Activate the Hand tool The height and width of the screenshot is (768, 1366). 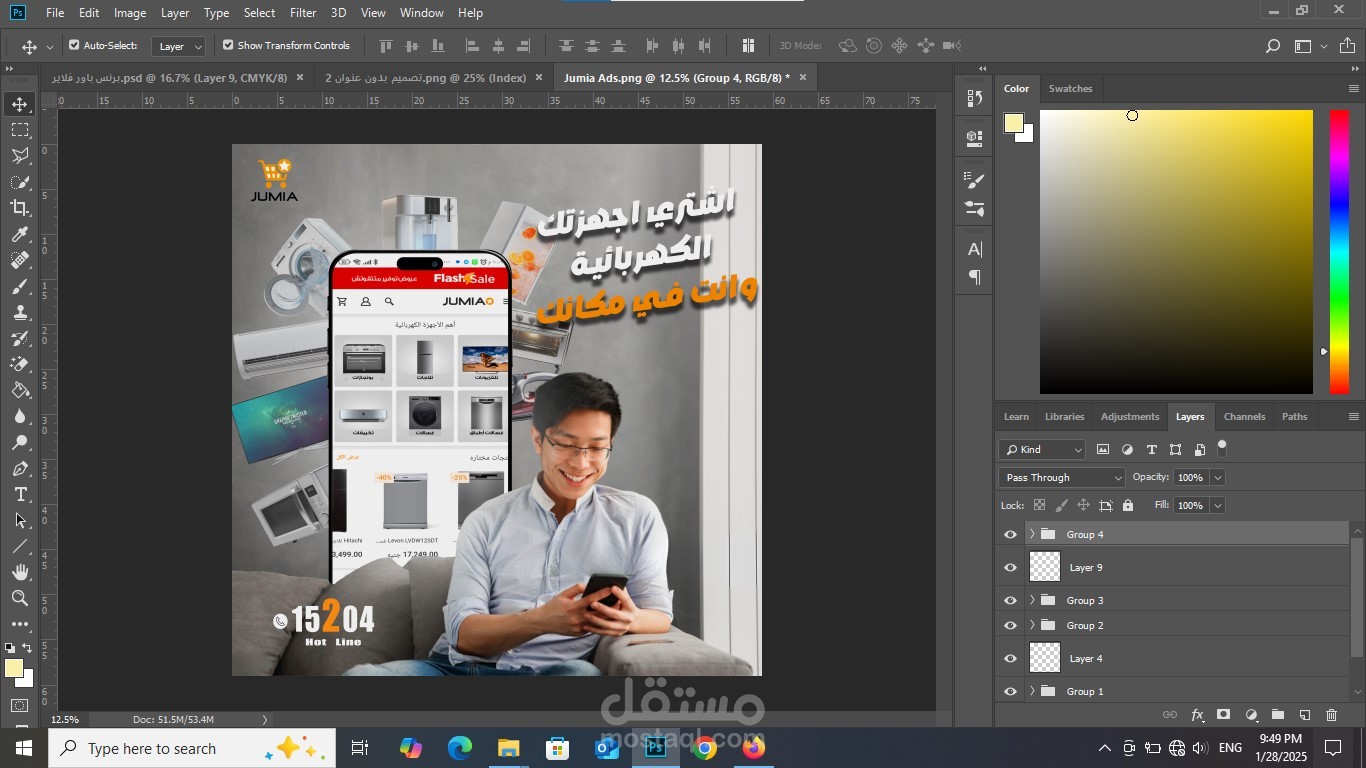19,572
